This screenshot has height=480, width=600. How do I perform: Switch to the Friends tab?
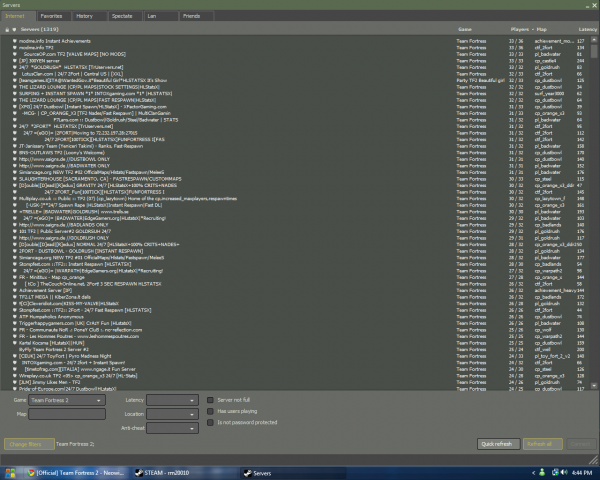point(196,16)
